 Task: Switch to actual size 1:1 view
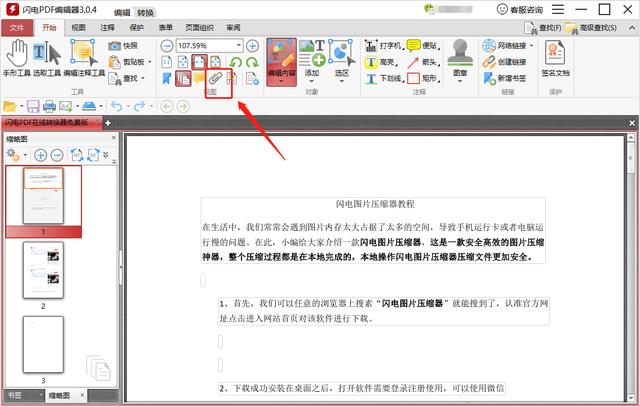[x=167, y=62]
